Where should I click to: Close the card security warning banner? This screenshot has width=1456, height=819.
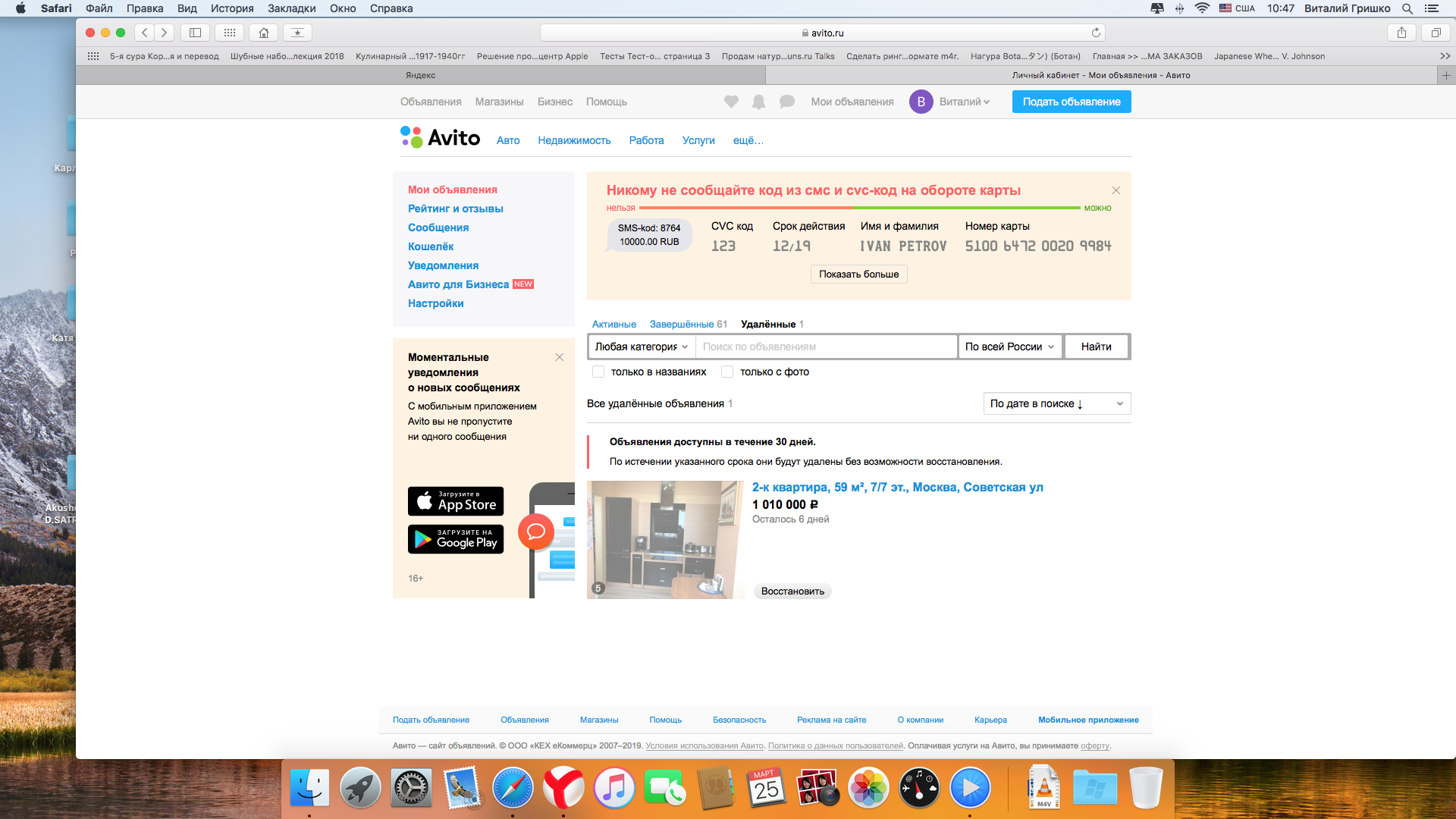[1116, 190]
